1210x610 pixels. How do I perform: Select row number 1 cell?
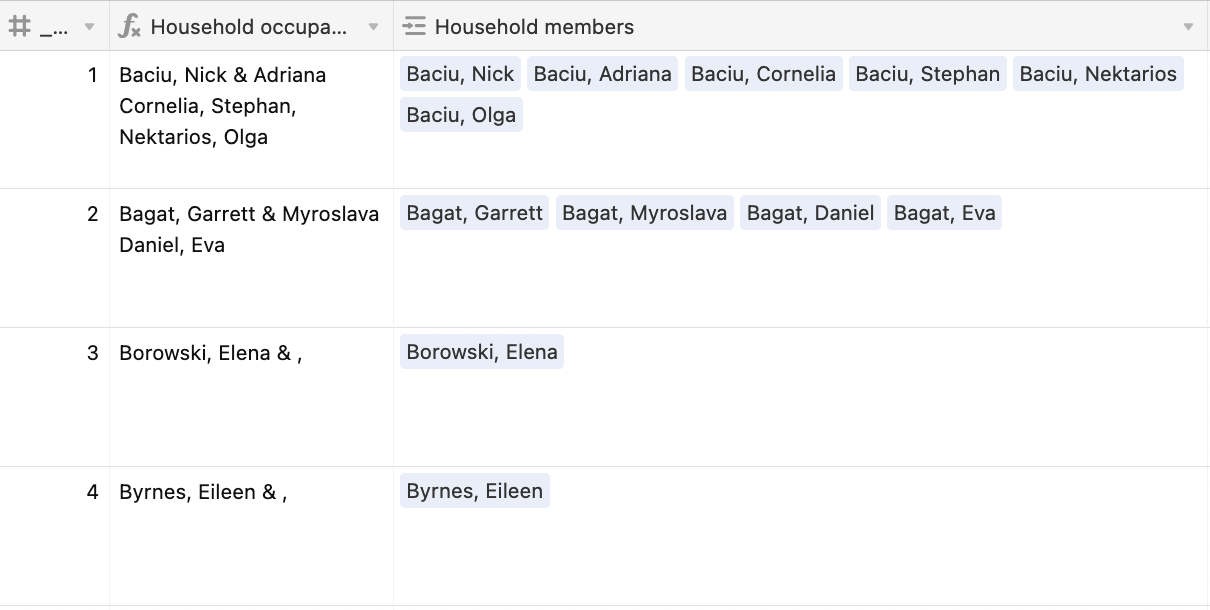pyautogui.click(x=55, y=75)
